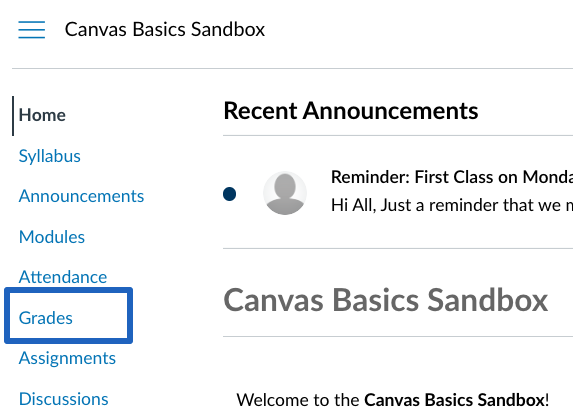Click the Canvas Basics Sandbox breadcrumb title
The height and width of the screenshot is (420, 573).
point(165,29)
